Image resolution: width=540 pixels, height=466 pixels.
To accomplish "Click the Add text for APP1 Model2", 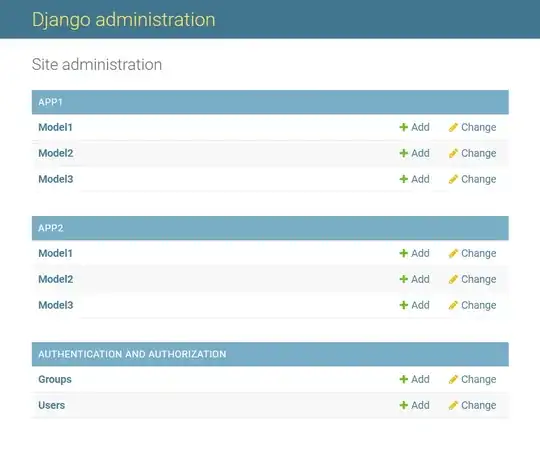I will (420, 153).
